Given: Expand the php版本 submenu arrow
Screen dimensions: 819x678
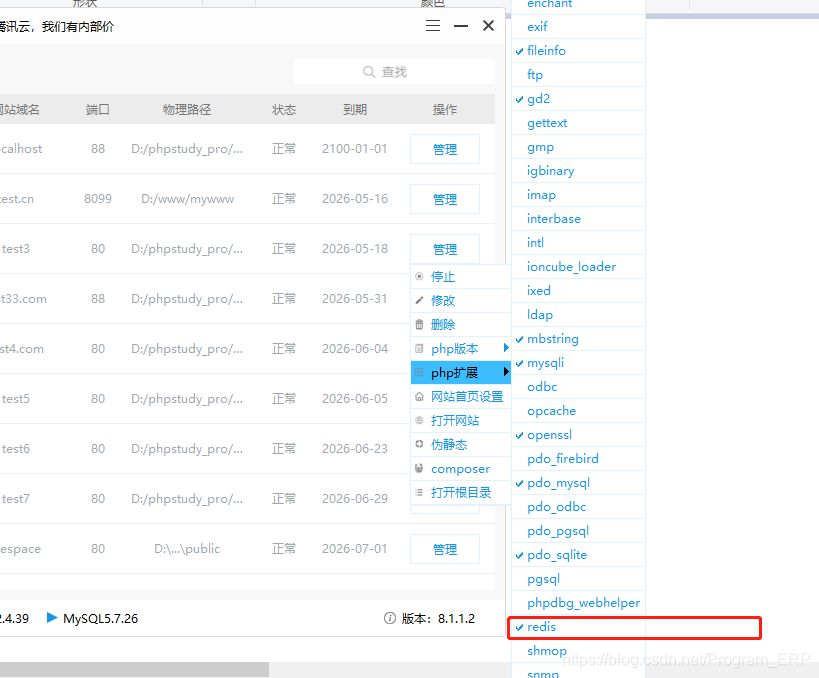Looking at the screenshot, I should coord(506,348).
